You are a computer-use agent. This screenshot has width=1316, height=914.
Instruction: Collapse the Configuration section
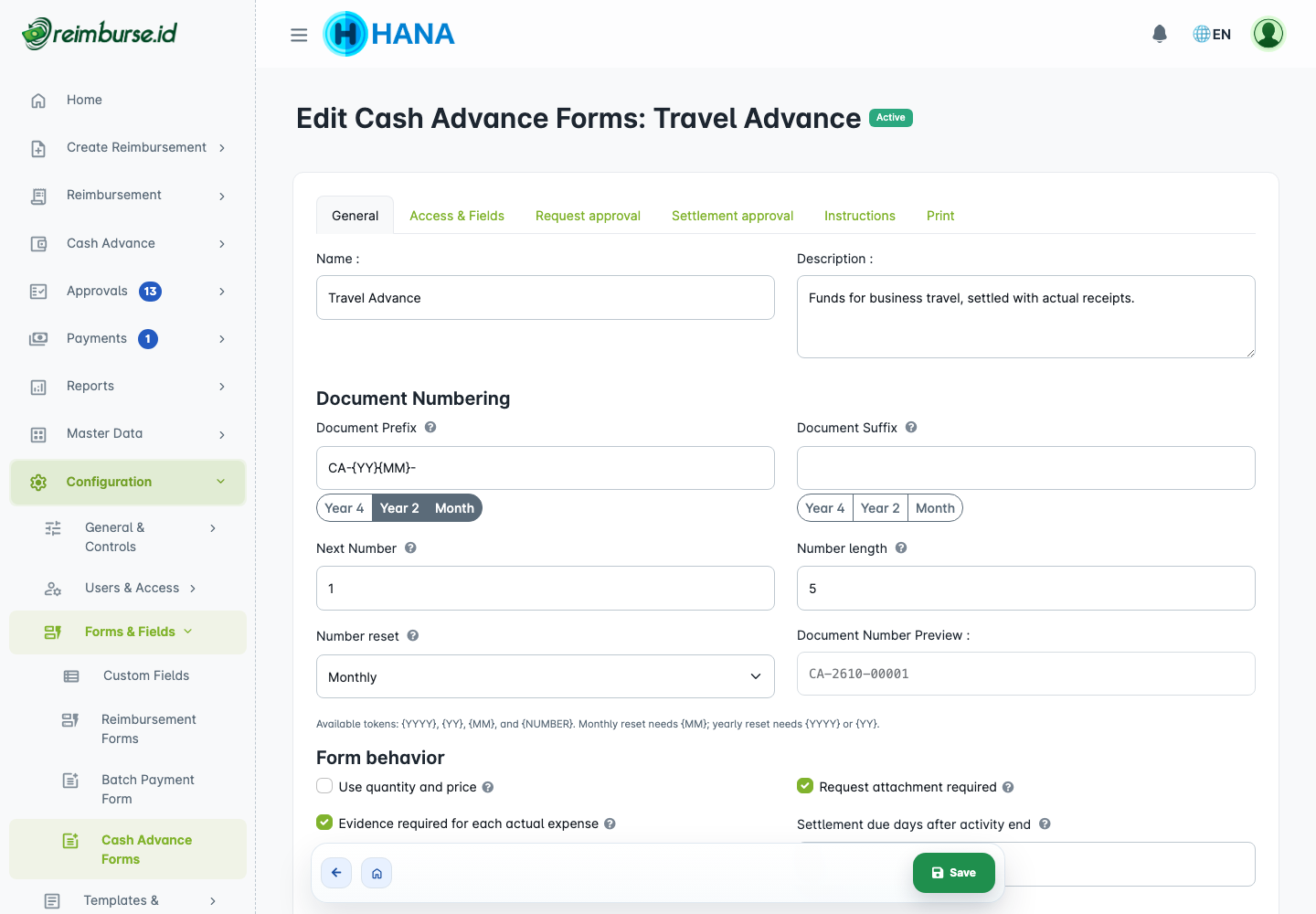coord(128,482)
